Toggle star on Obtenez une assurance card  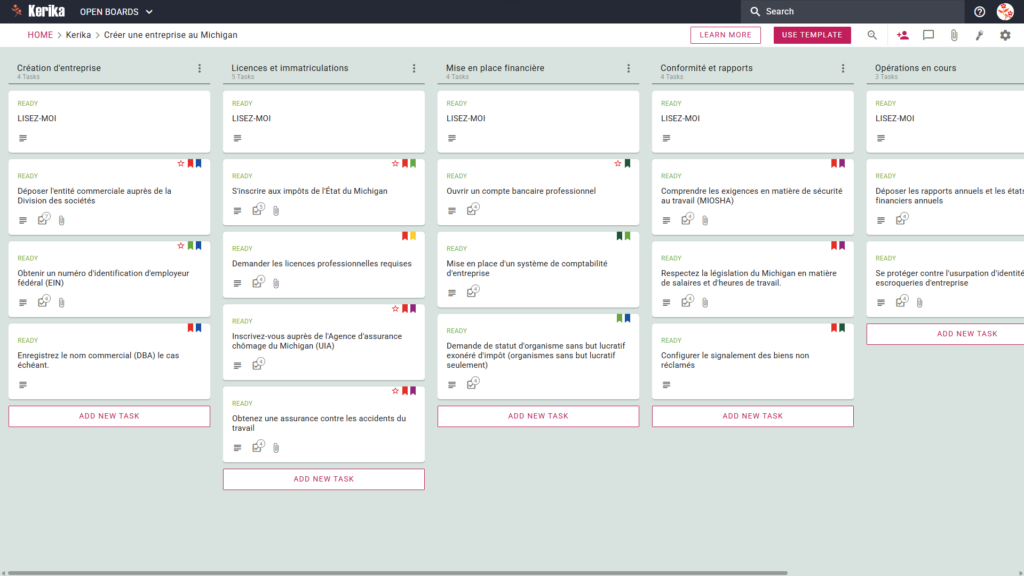point(395,391)
